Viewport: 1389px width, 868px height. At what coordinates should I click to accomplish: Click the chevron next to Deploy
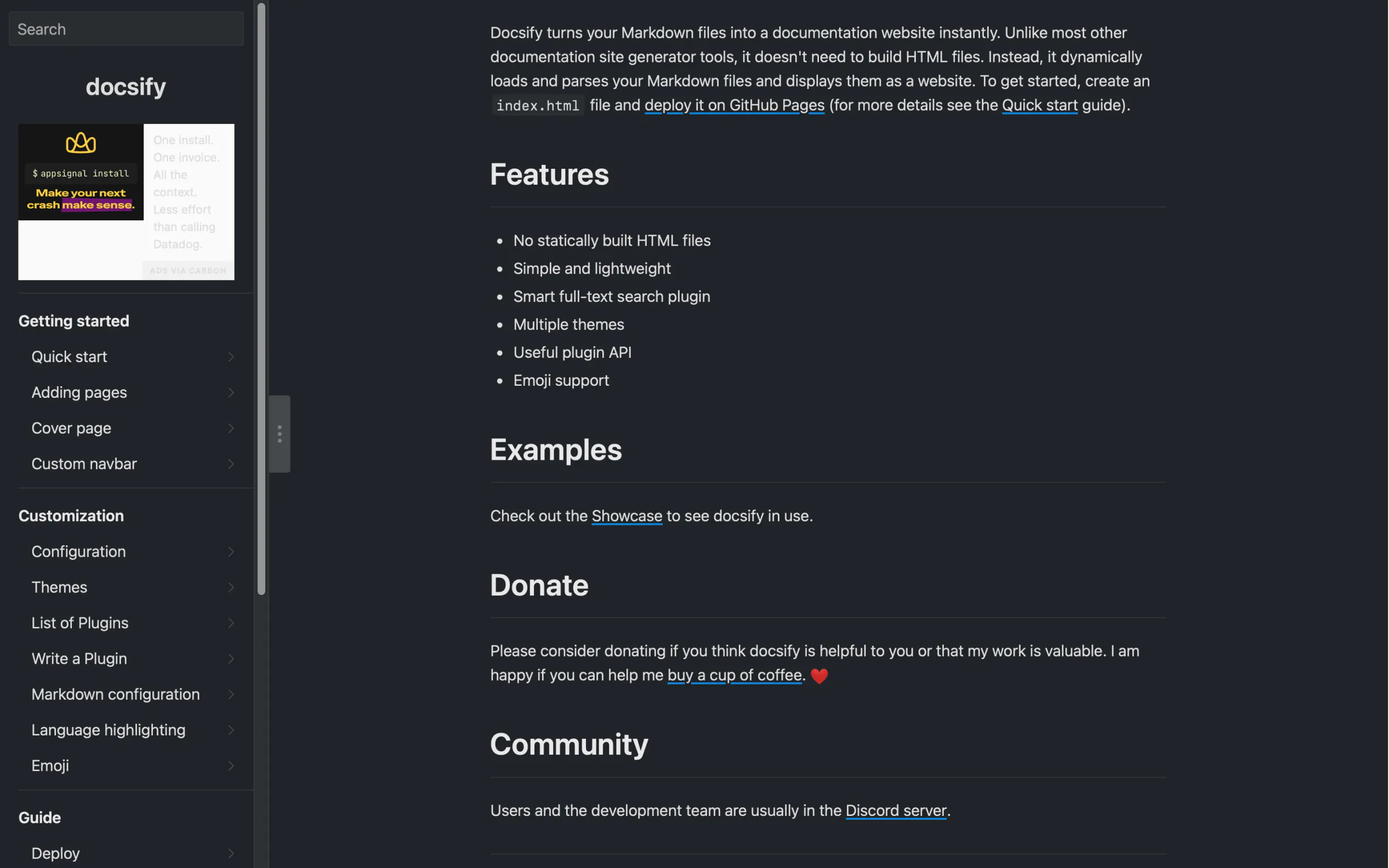(231, 854)
